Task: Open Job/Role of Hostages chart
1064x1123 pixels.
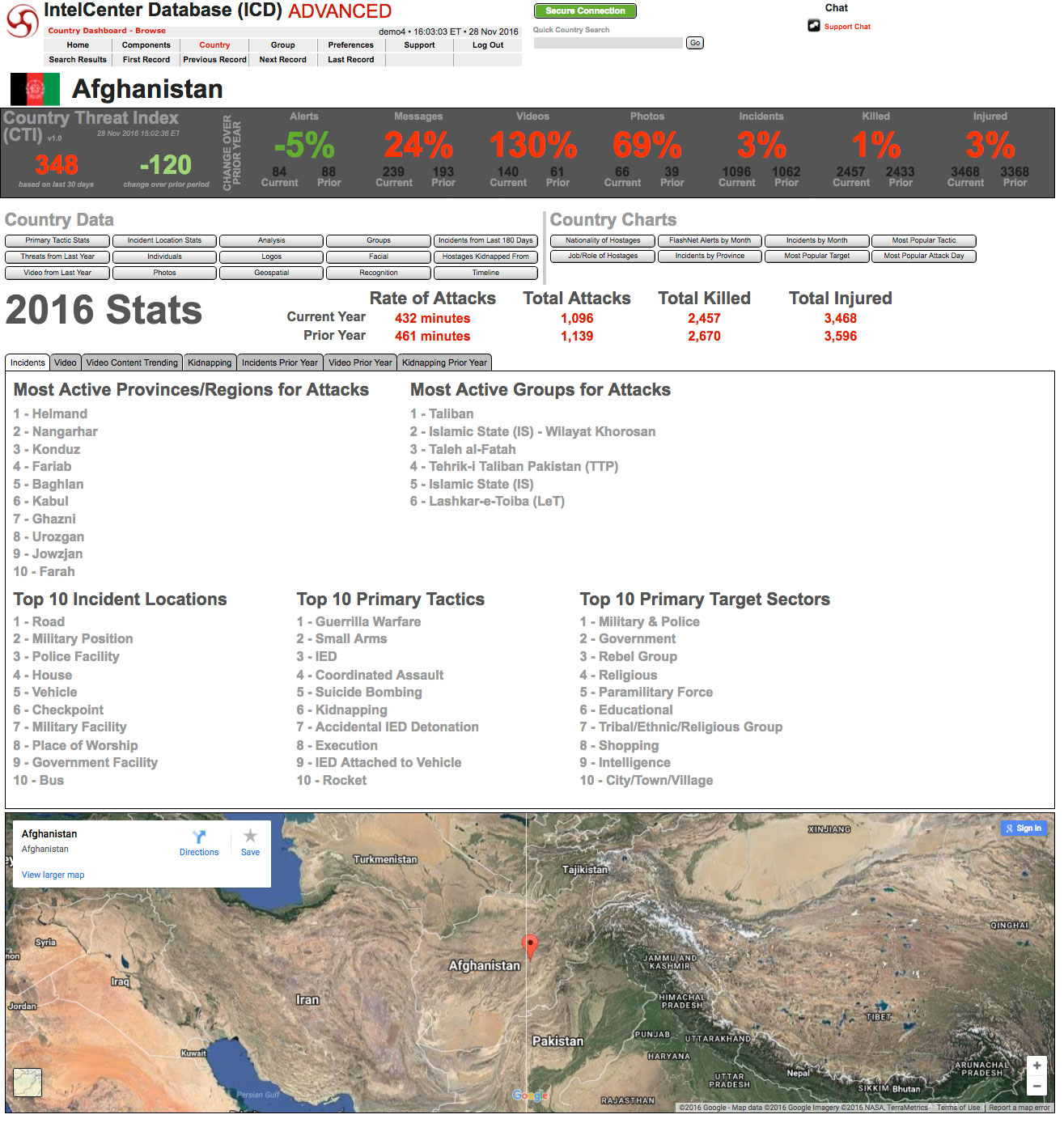Action: coord(603,256)
